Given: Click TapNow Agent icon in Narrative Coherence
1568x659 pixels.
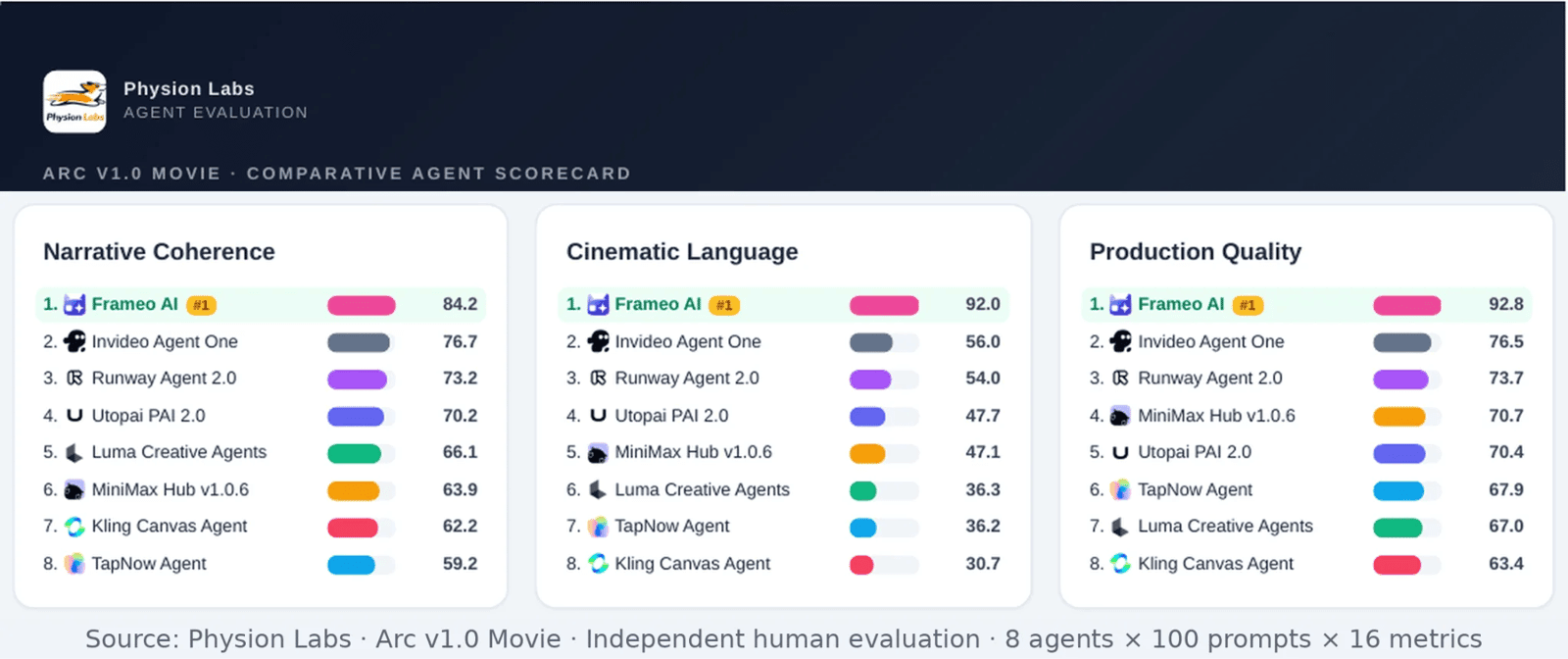Looking at the screenshot, I should click(74, 564).
